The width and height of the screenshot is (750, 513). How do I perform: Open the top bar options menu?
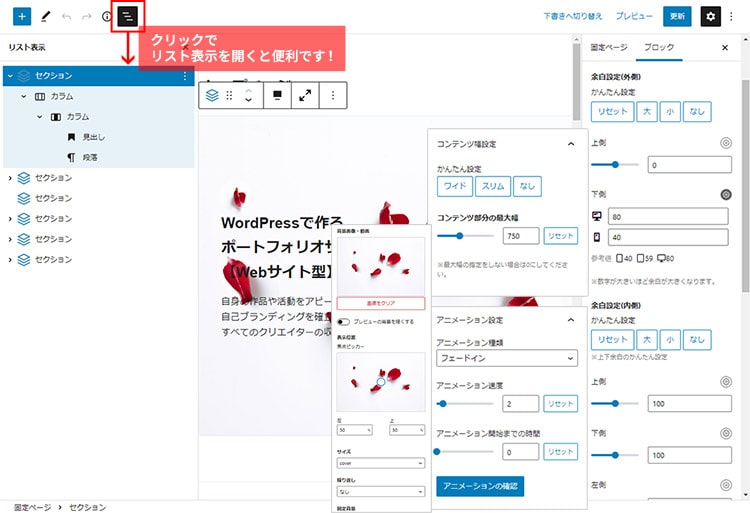(x=731, y=17)
